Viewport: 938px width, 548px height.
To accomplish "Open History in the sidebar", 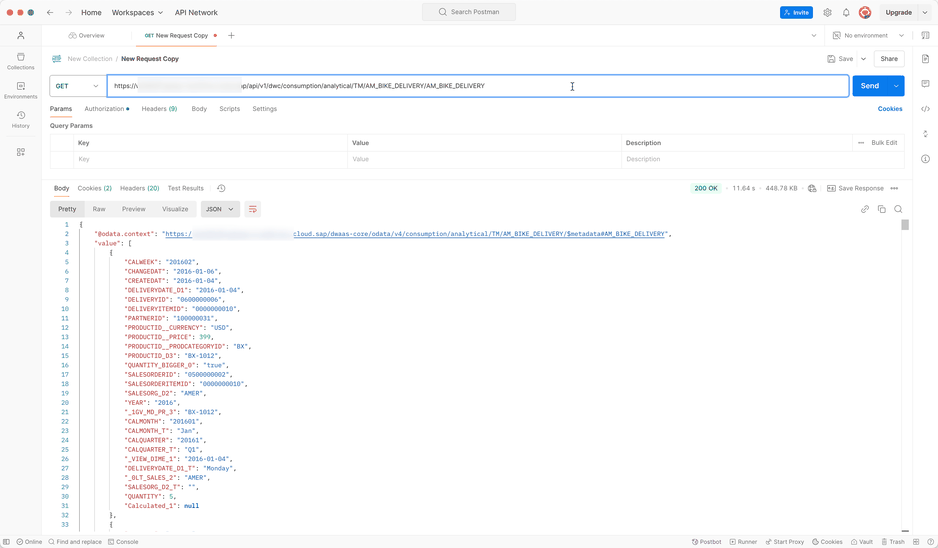I will (20, 120).
